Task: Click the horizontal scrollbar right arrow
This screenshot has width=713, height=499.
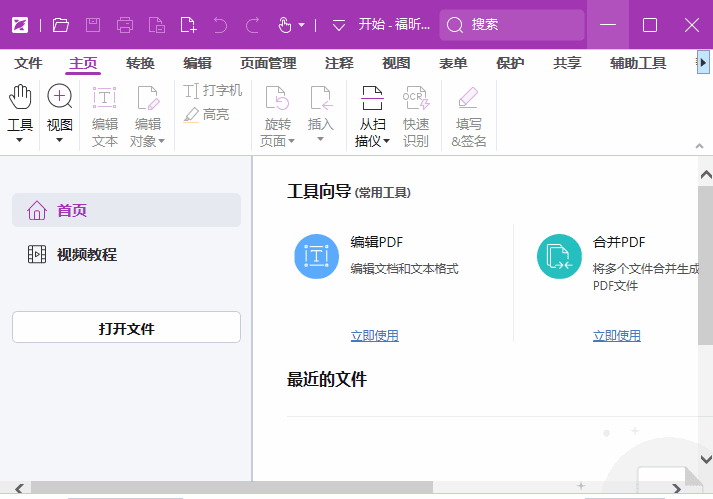Action: (677, 489)
